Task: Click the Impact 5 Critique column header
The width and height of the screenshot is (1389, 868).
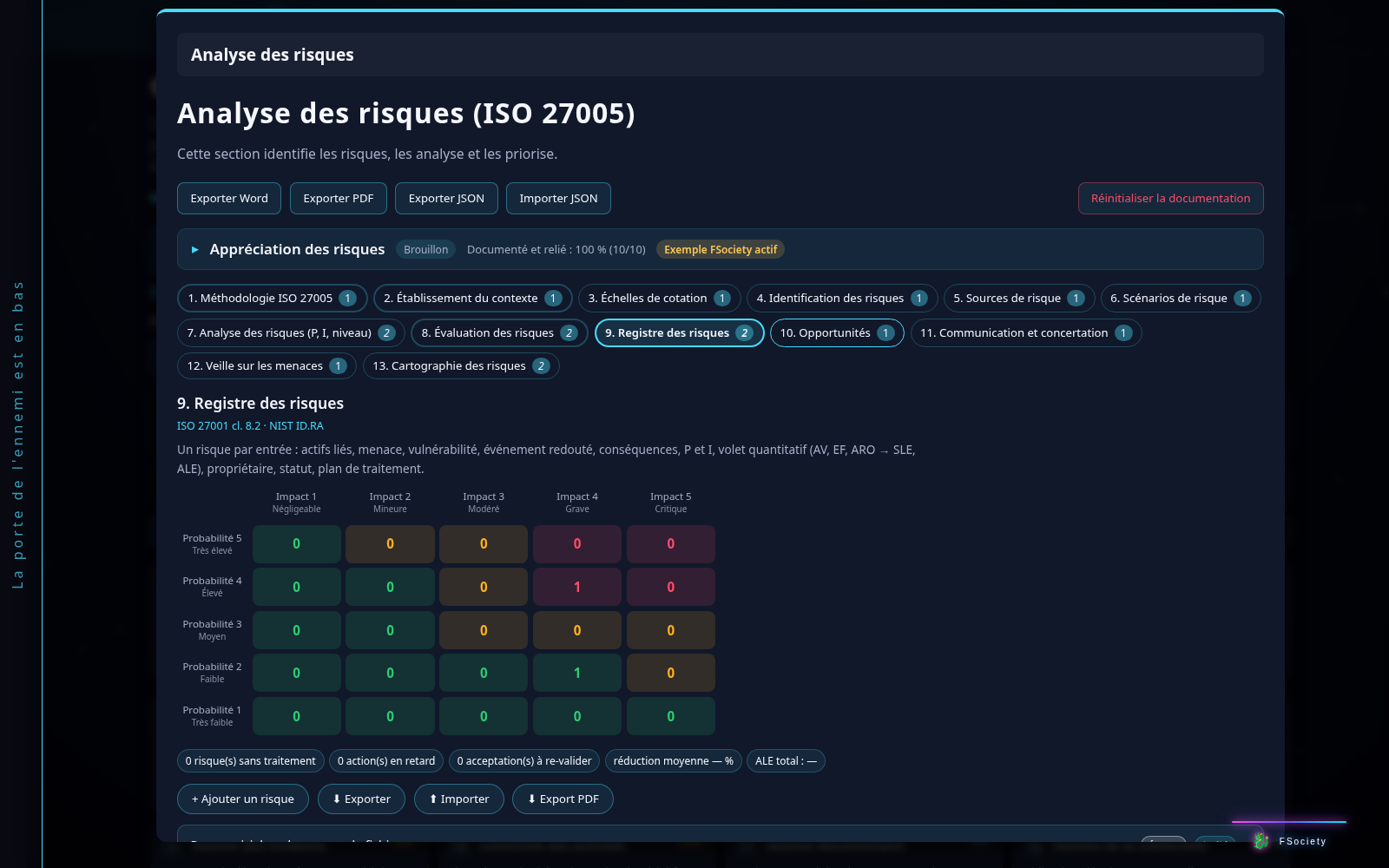Action: [670, 503]
